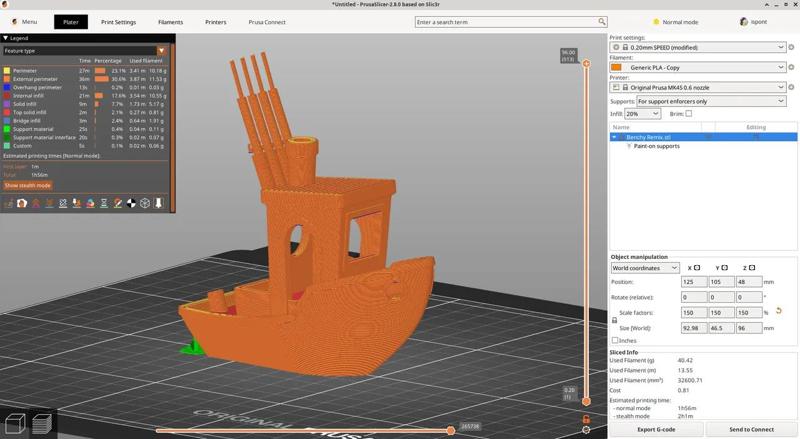Open the Filament preset dropdown Generic PLA - Copy

(x=697, y=67)
